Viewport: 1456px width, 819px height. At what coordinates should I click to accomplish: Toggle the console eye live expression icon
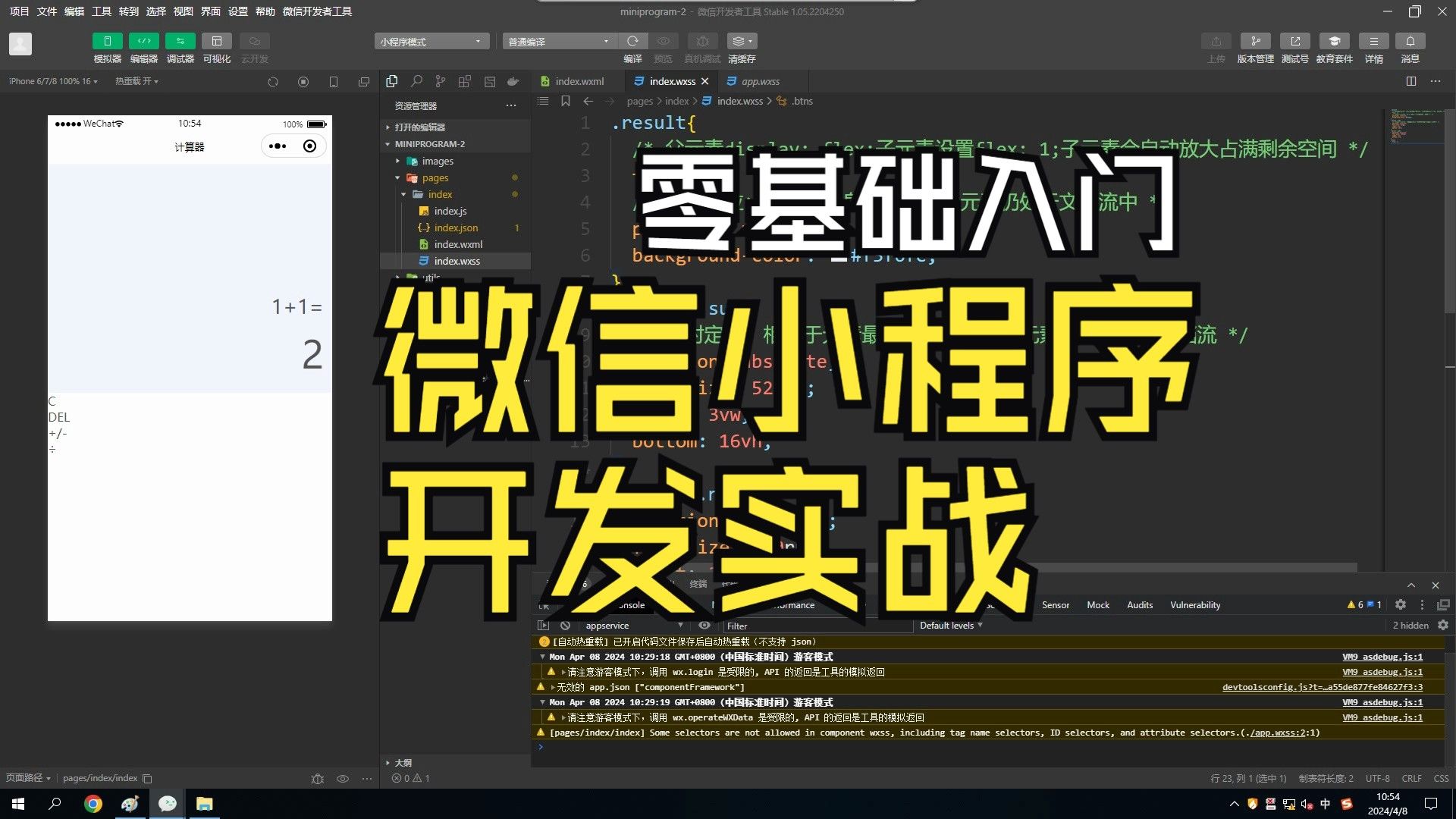[704, 626]
